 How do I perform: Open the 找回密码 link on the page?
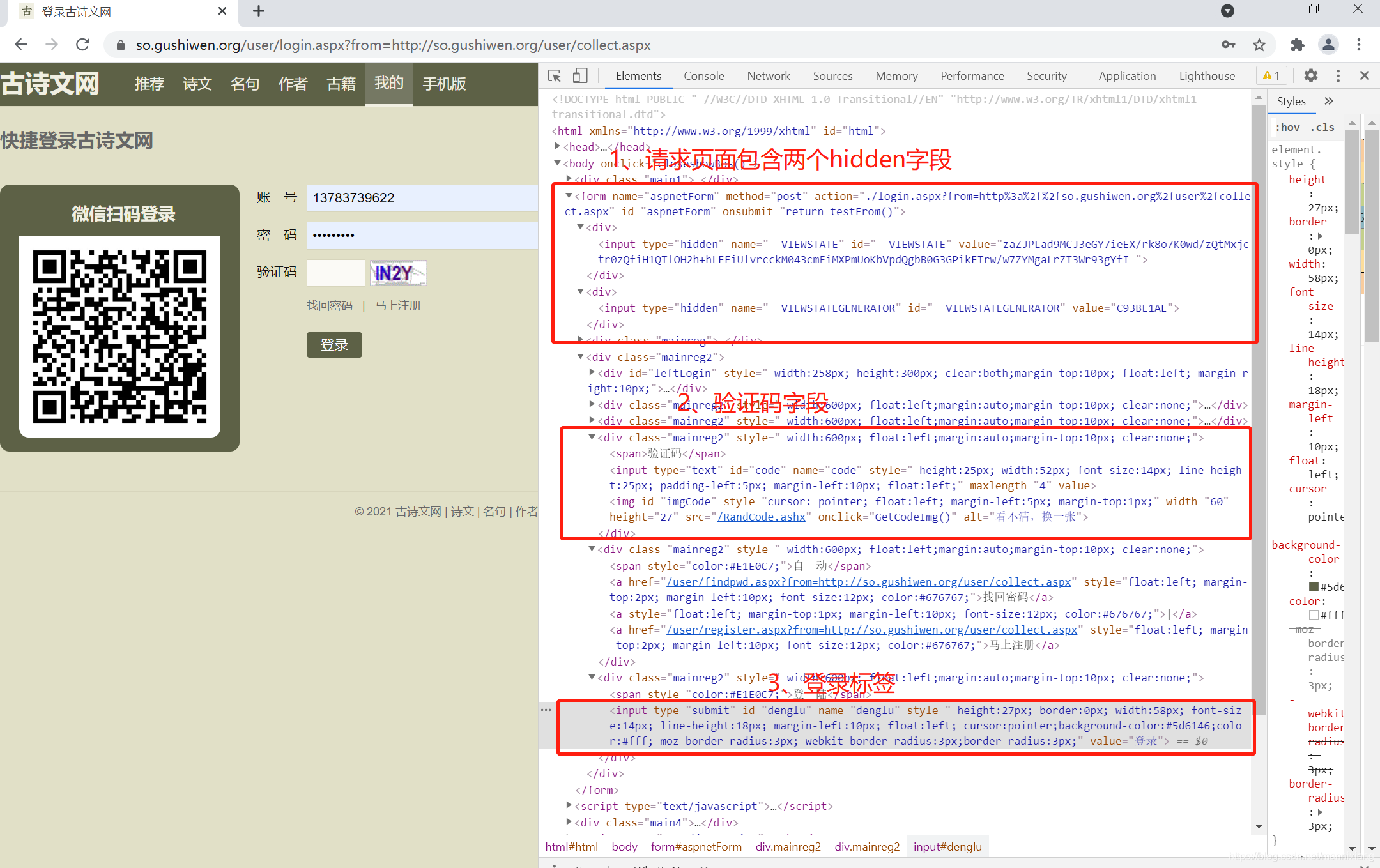(330, 305)
